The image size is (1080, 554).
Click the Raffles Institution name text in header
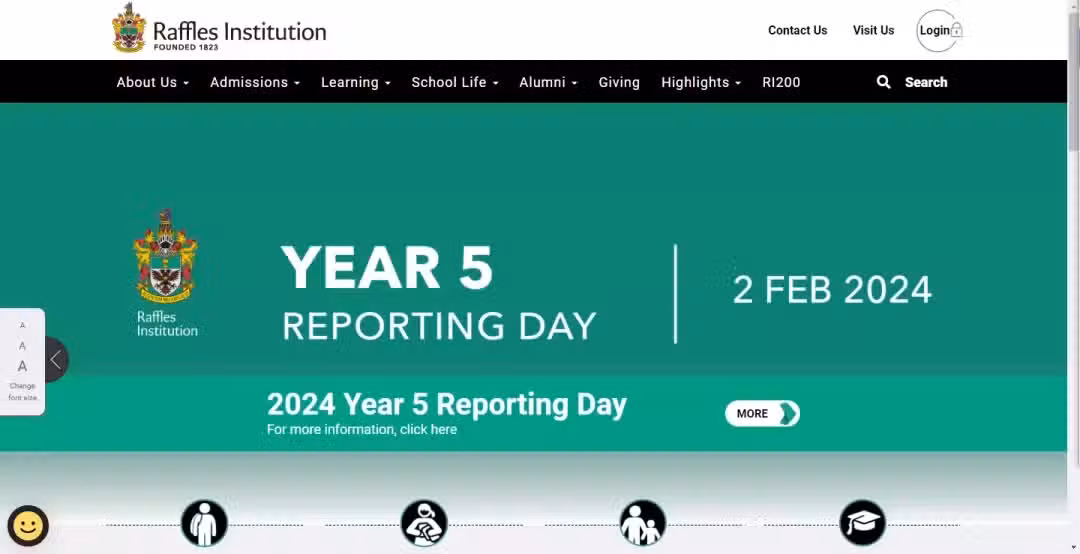pos(239,32)
